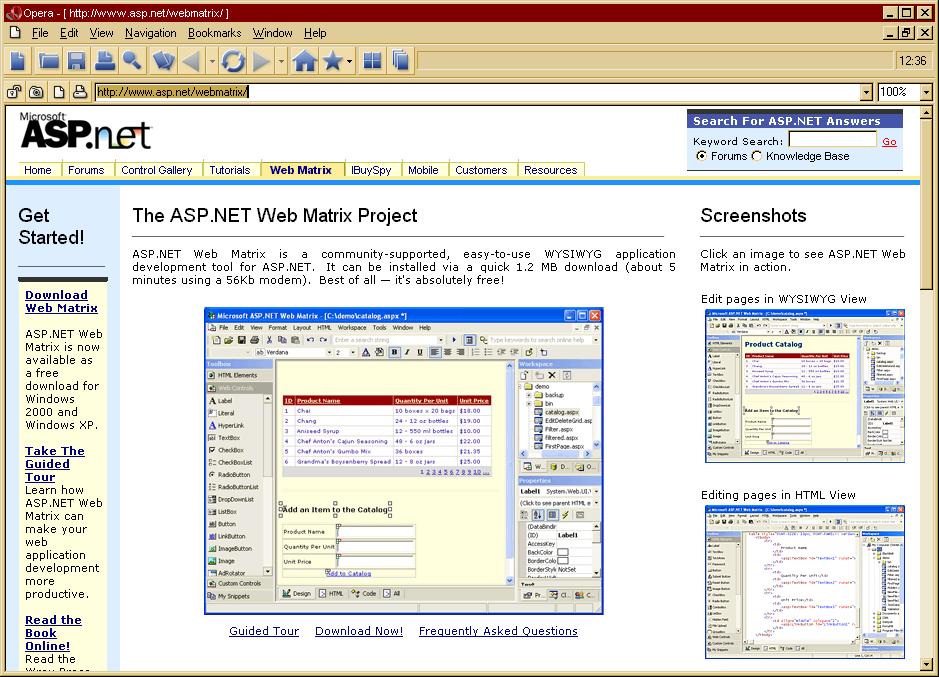Click the address bar URL field
The width and height of the screenshot is (939, 677).
click(478, 92)
